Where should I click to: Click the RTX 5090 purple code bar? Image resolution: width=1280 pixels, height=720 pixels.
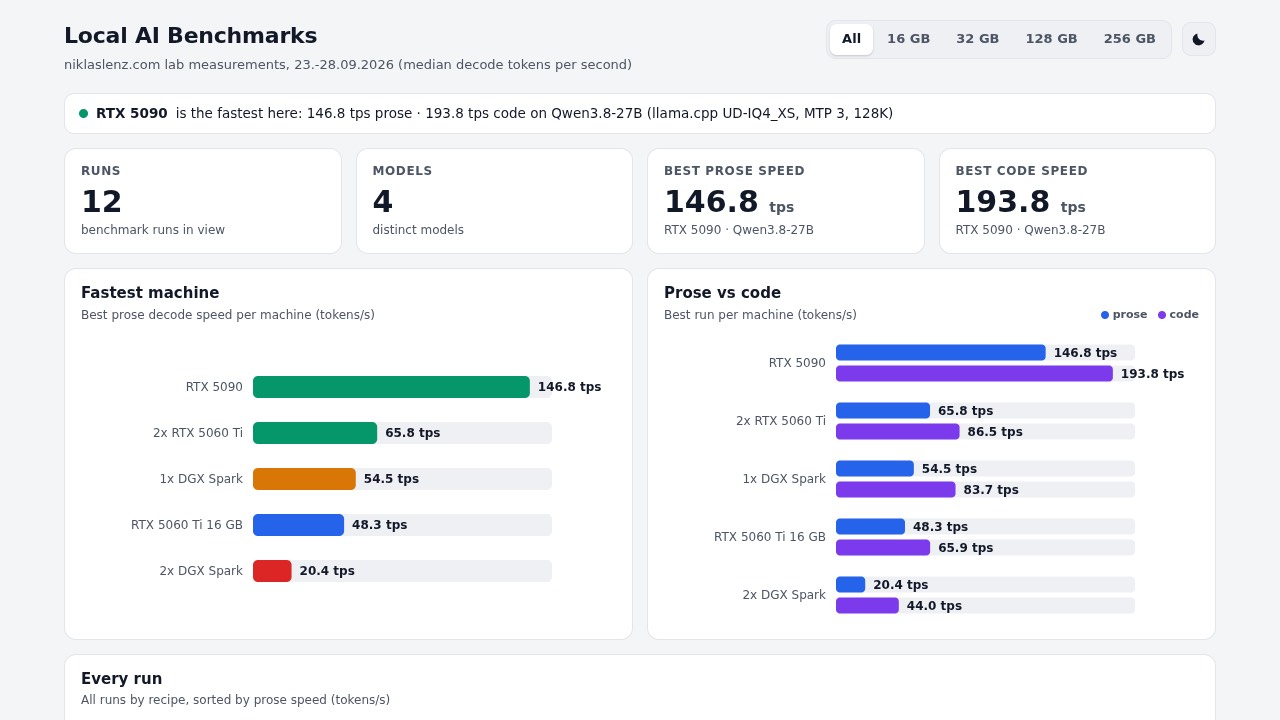click(974, 374)
